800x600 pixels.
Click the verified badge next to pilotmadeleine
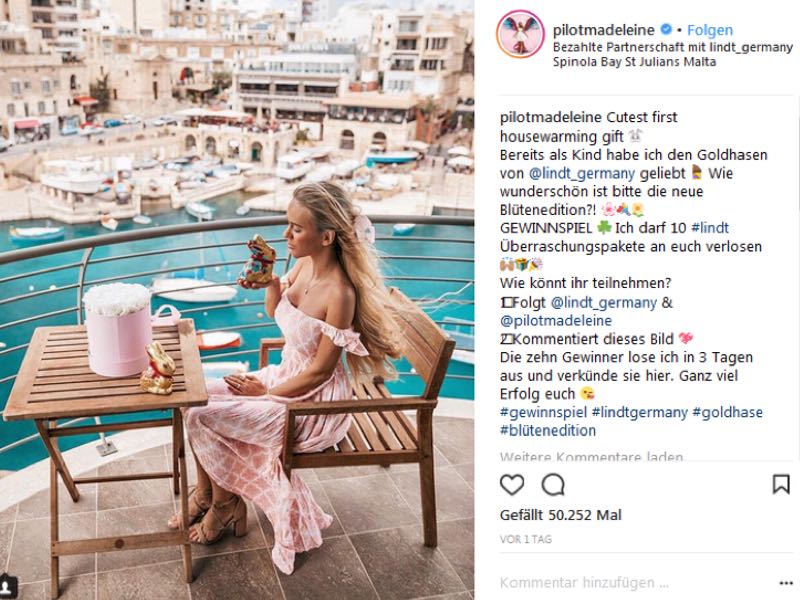point(666,30)
